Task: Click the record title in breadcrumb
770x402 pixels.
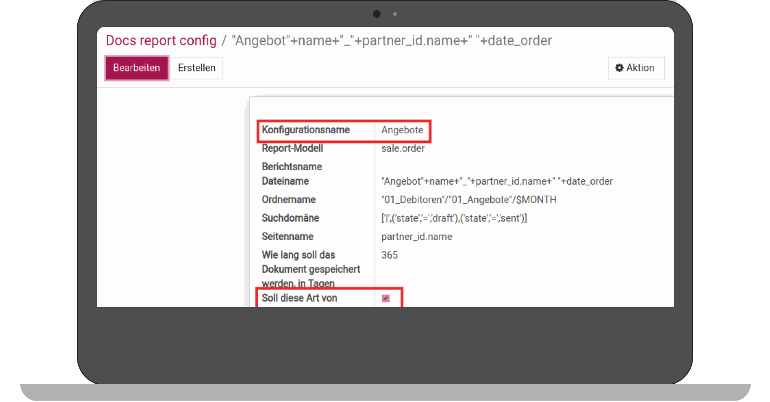Action: tap(392, 41)
